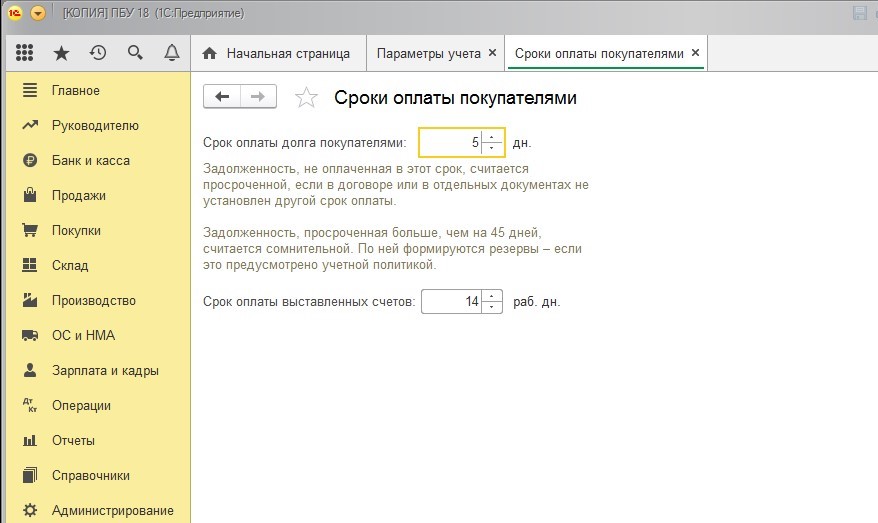This screenshot has width=878, height=523.
Task: Increase Срок оплаты долга покупателями value
Action: click(x=492, y=137)
